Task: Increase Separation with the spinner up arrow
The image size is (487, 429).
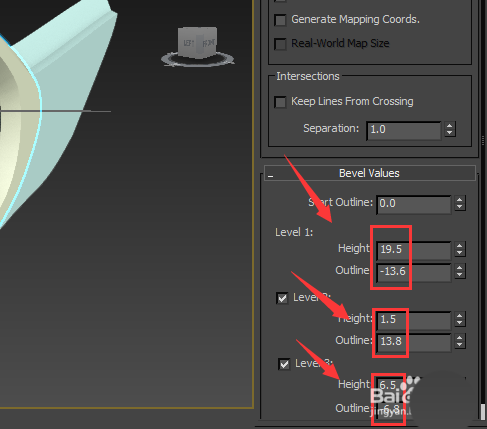Action: (450, 126)
